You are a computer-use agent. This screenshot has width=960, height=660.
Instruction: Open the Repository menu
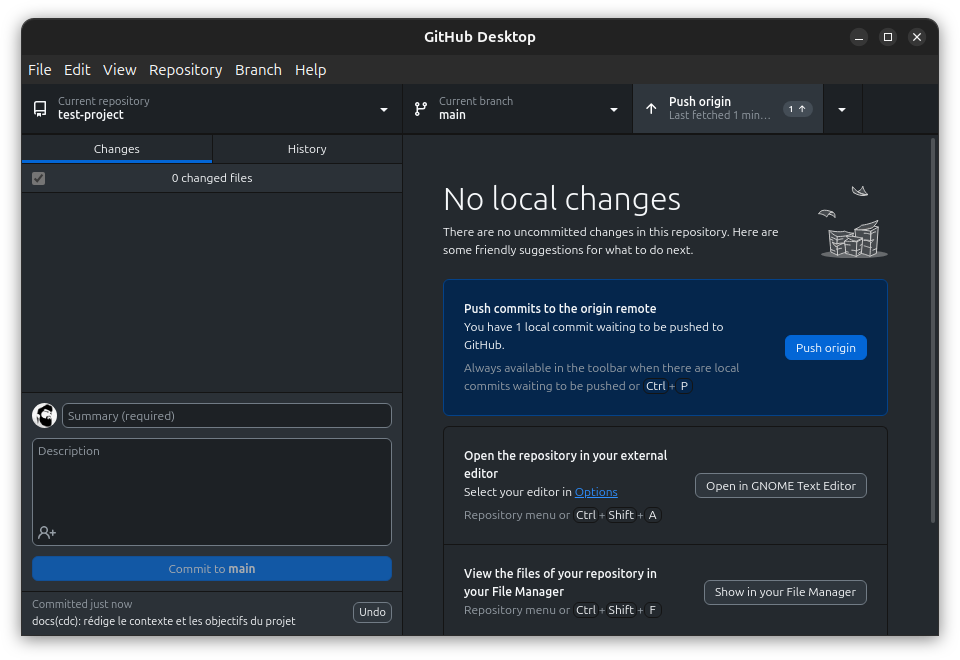186,70
